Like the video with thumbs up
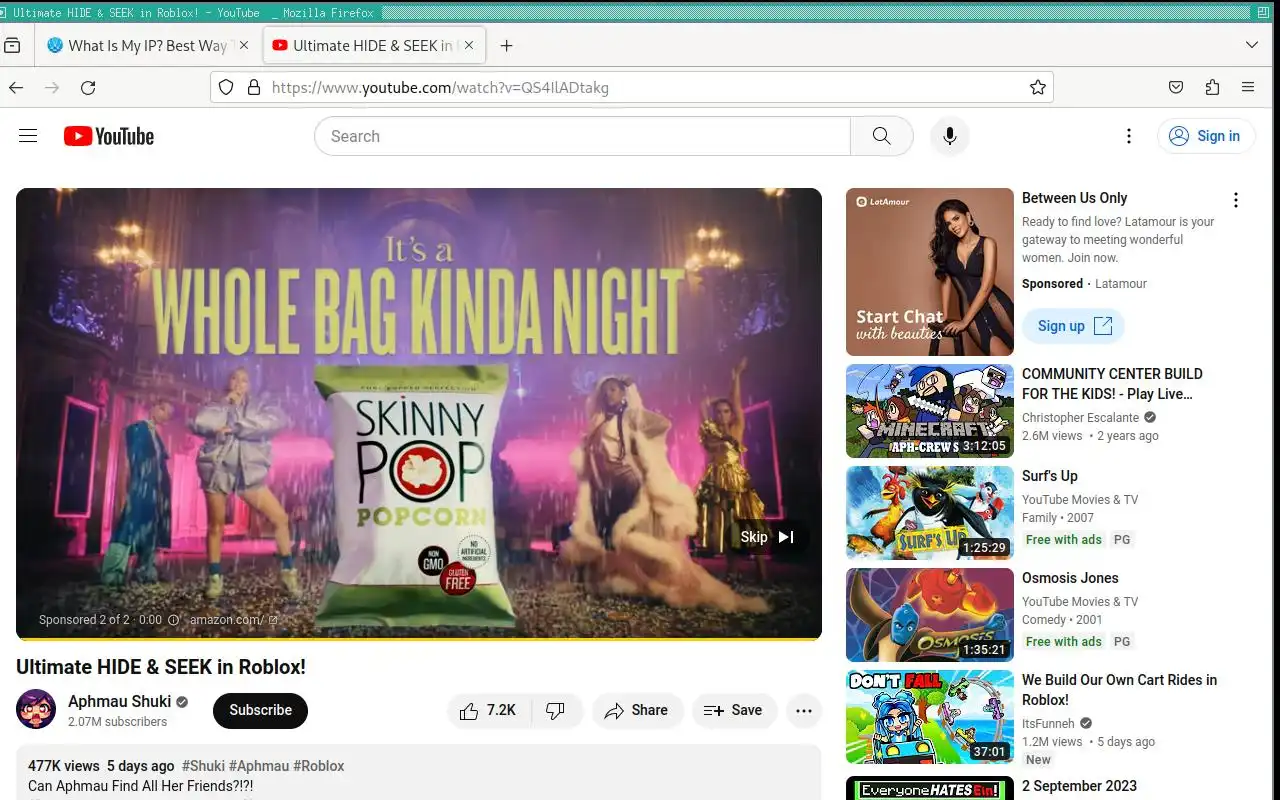Image resolution: width=1280 pixels, height=800 pixels. [489, 710]
